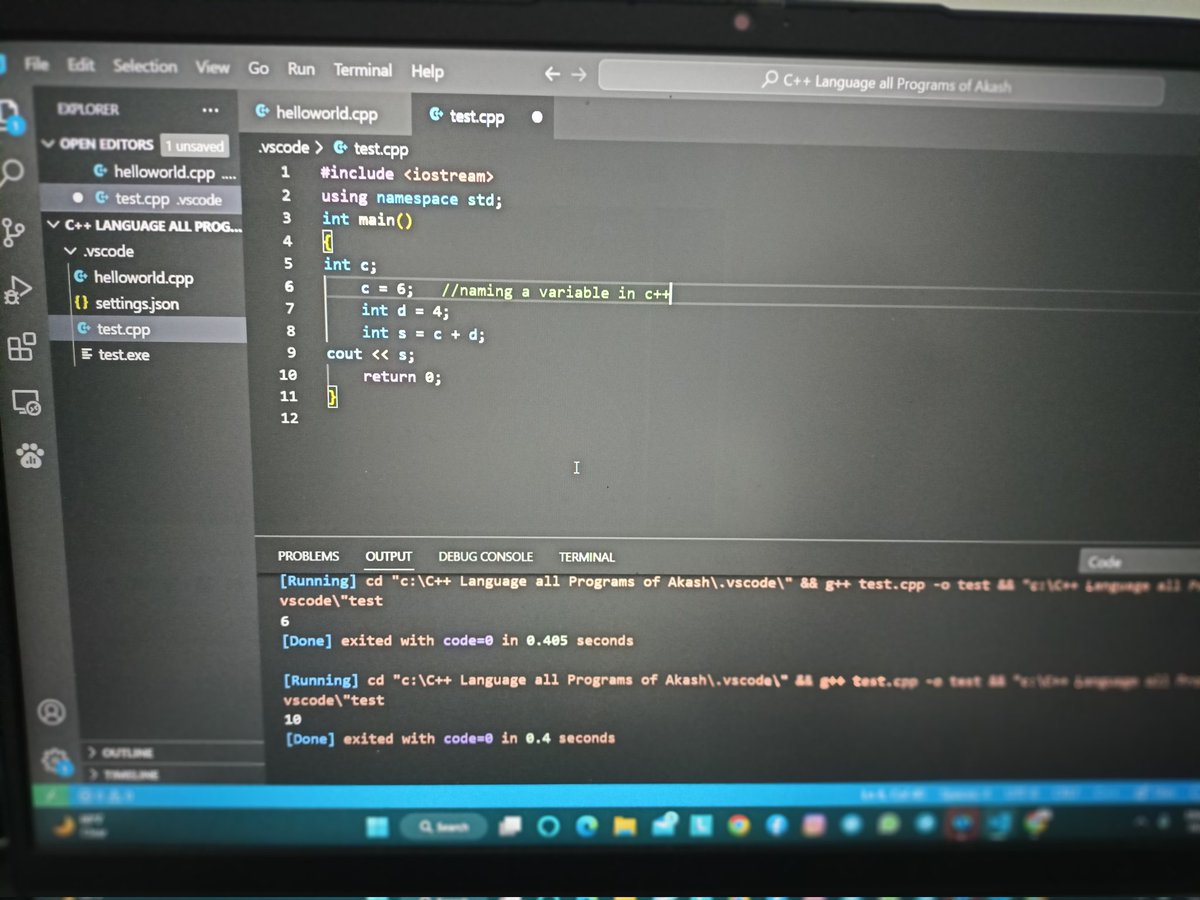Open the Manage gear icon
Image resolution: width=1200 pixels, height=900 pixels.
tap(56, 762)
